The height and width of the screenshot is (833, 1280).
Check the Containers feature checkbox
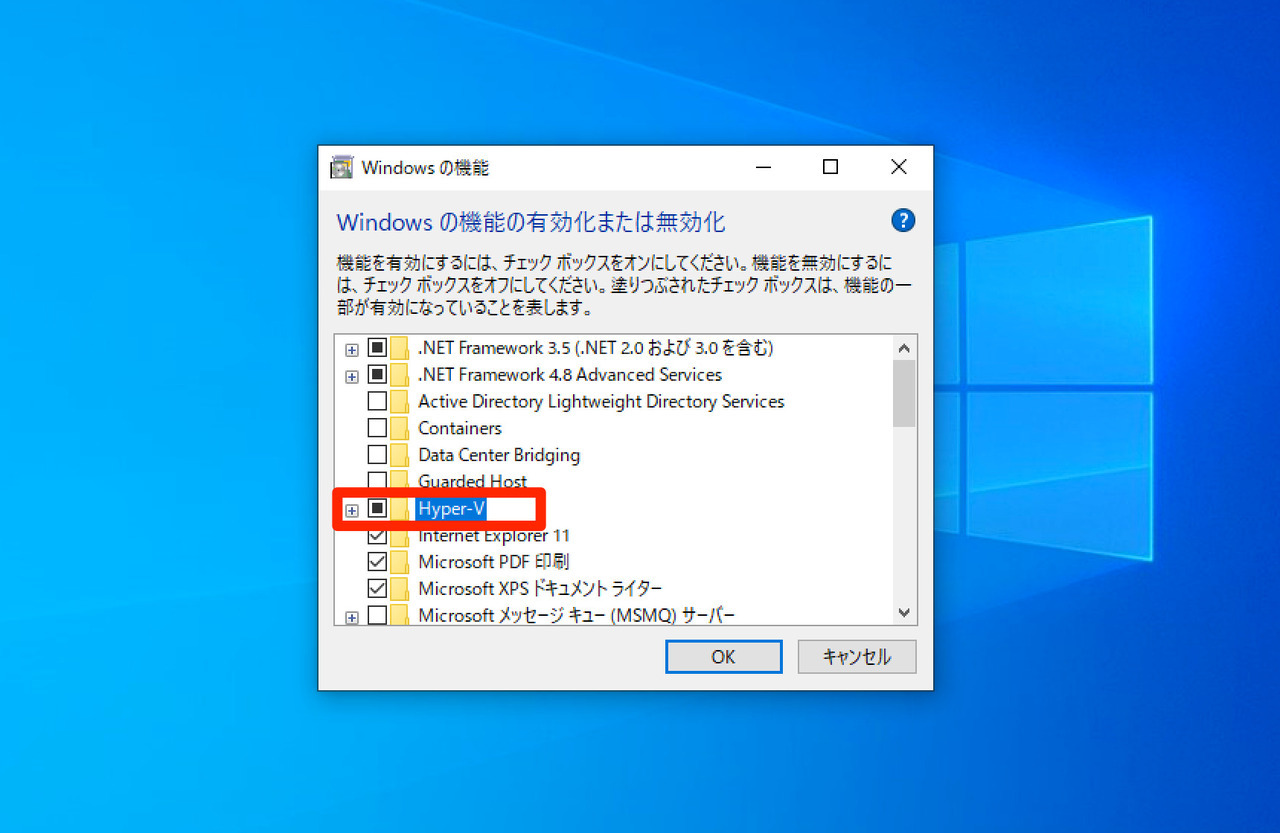pyautogui.click(x=377, y=428)
